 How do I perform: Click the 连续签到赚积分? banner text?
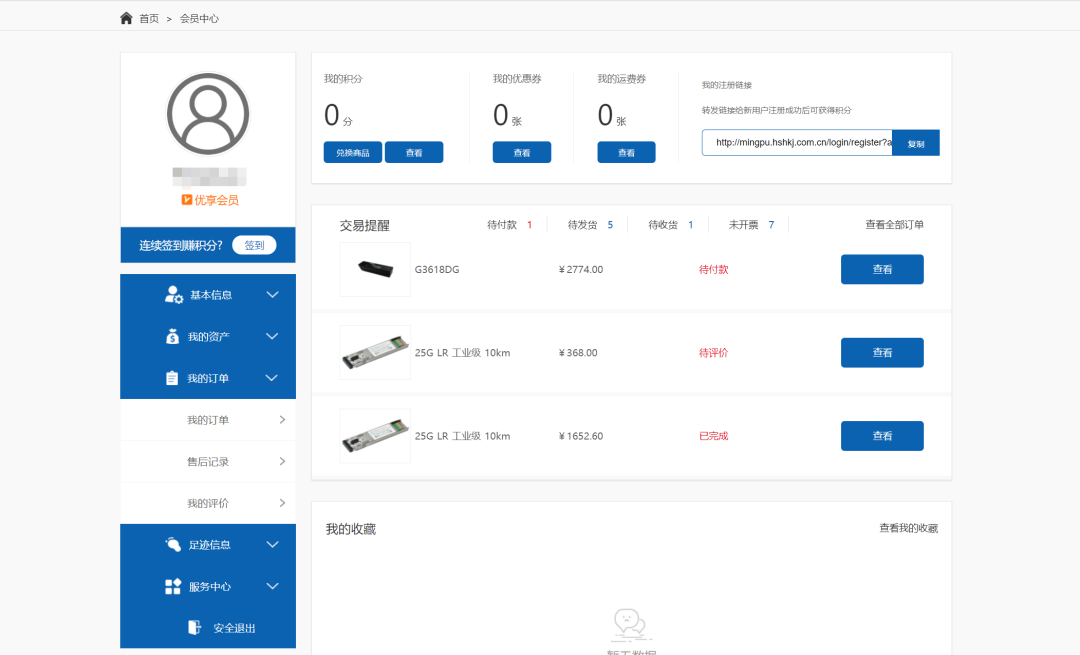click(180, 245)
